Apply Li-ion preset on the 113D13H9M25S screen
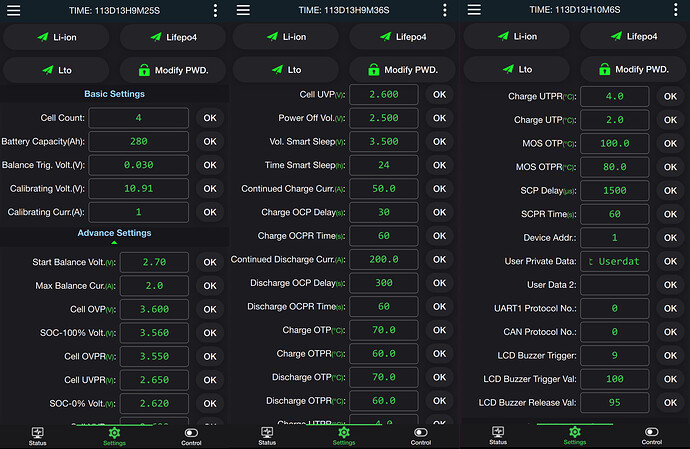The width and height of the screenshot is (690, 449). (56, 37)
